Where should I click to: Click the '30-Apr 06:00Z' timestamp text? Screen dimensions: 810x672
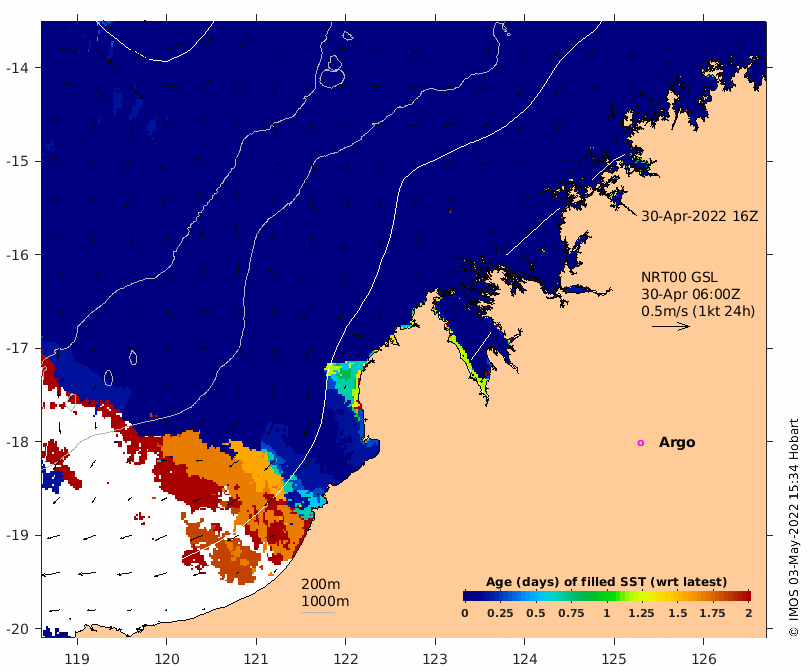[691, 294]
